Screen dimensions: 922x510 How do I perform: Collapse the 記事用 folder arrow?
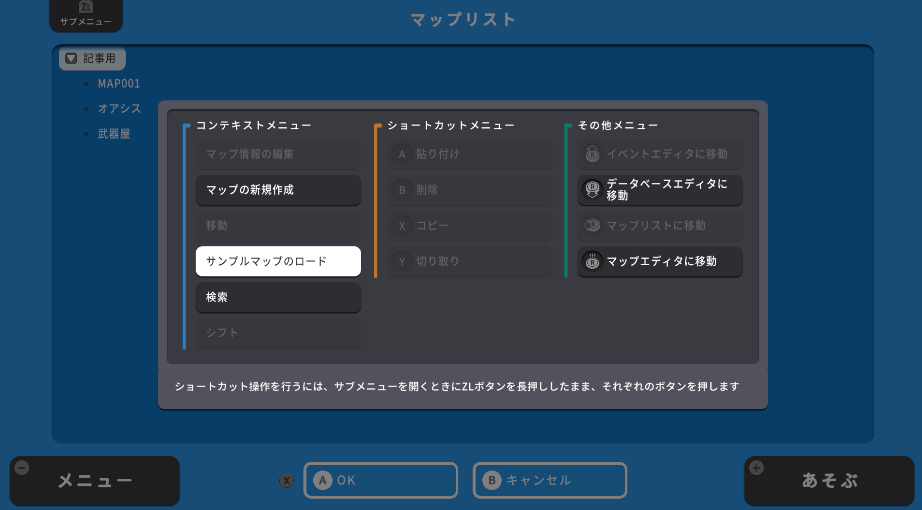tap(71, 59)
